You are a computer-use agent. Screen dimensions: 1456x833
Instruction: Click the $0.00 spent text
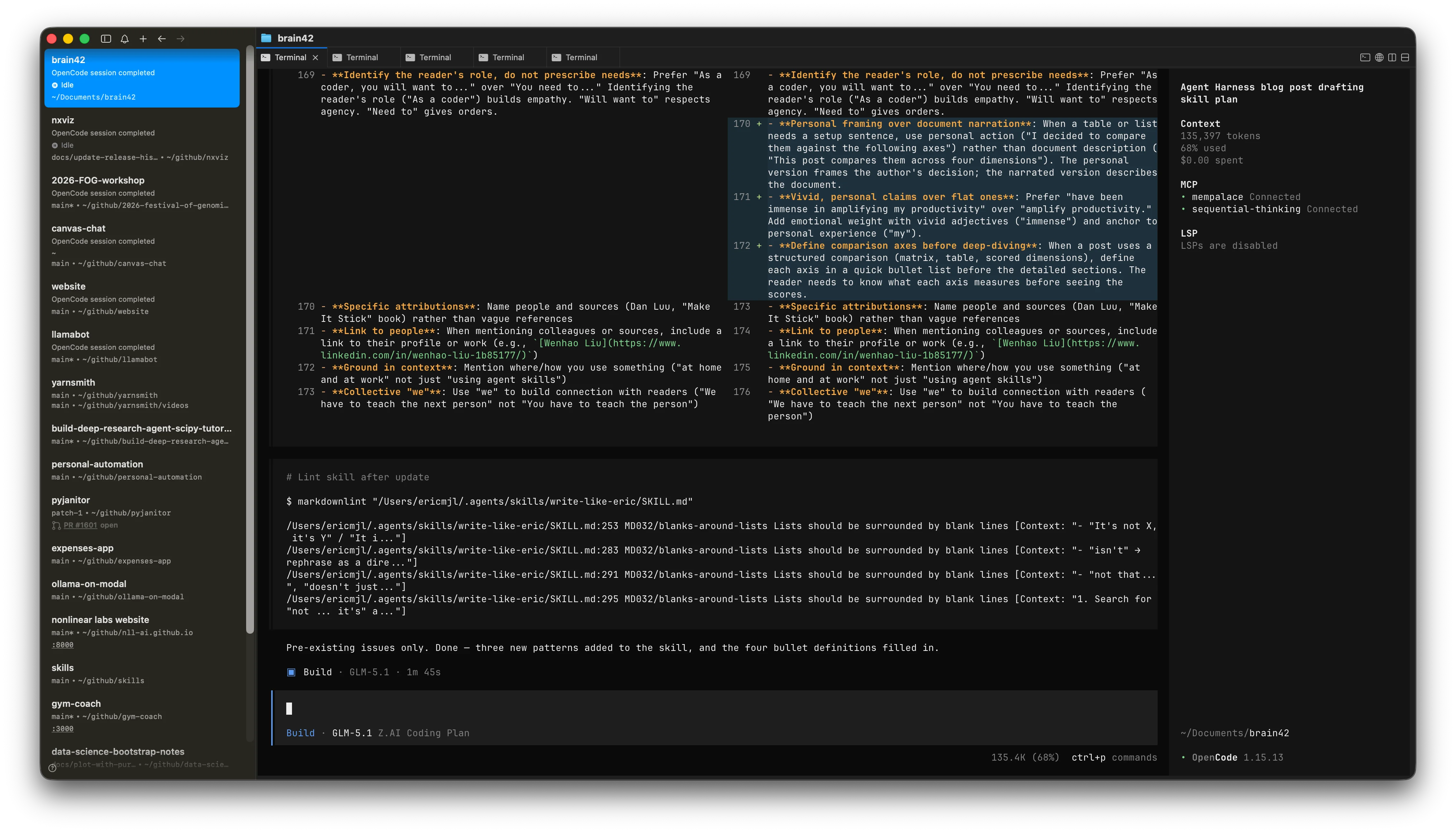coord(1211,161)
